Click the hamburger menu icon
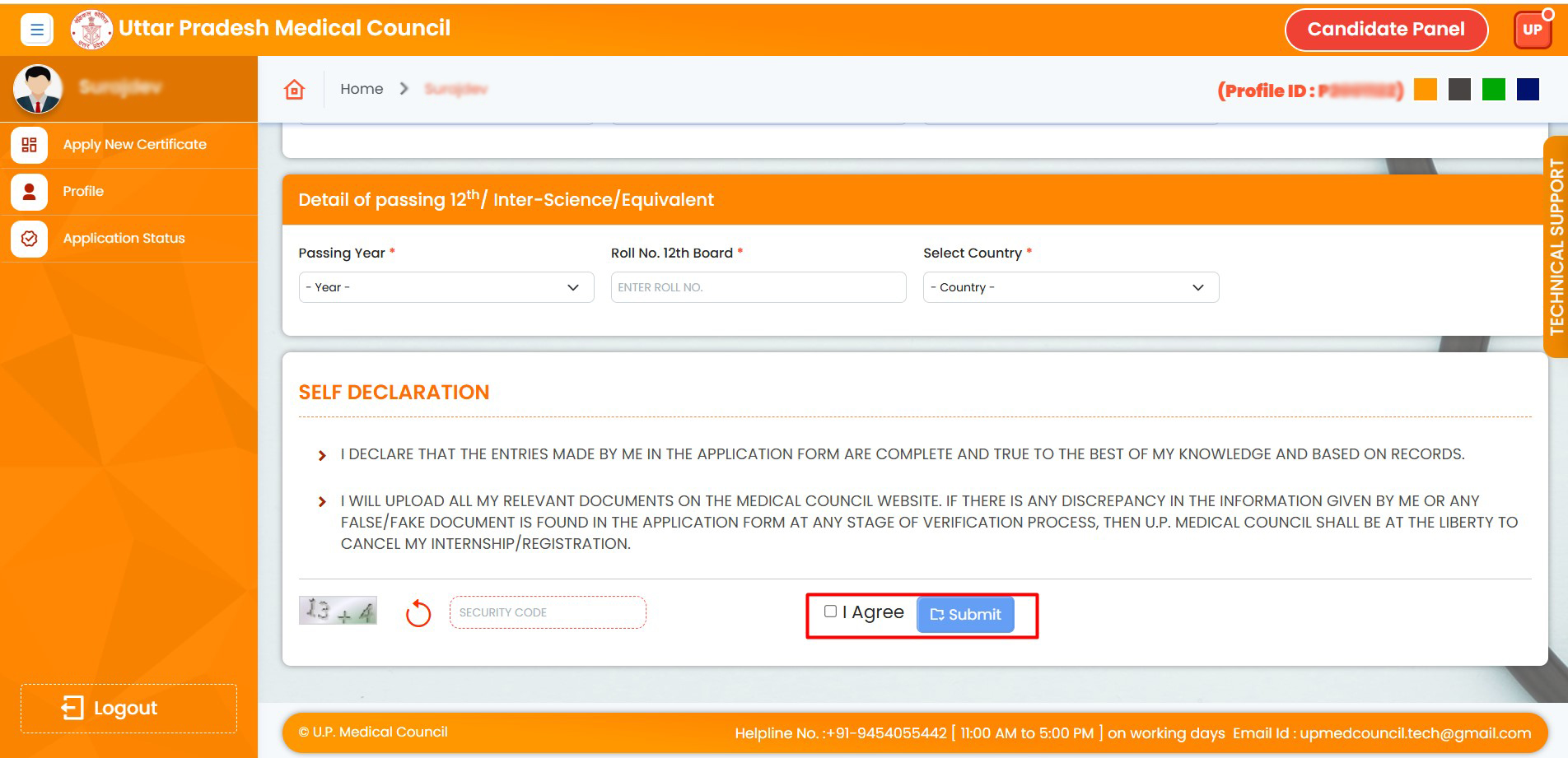Image resolution: width=1568 pixels, height=758 pixels. [36, 30]
